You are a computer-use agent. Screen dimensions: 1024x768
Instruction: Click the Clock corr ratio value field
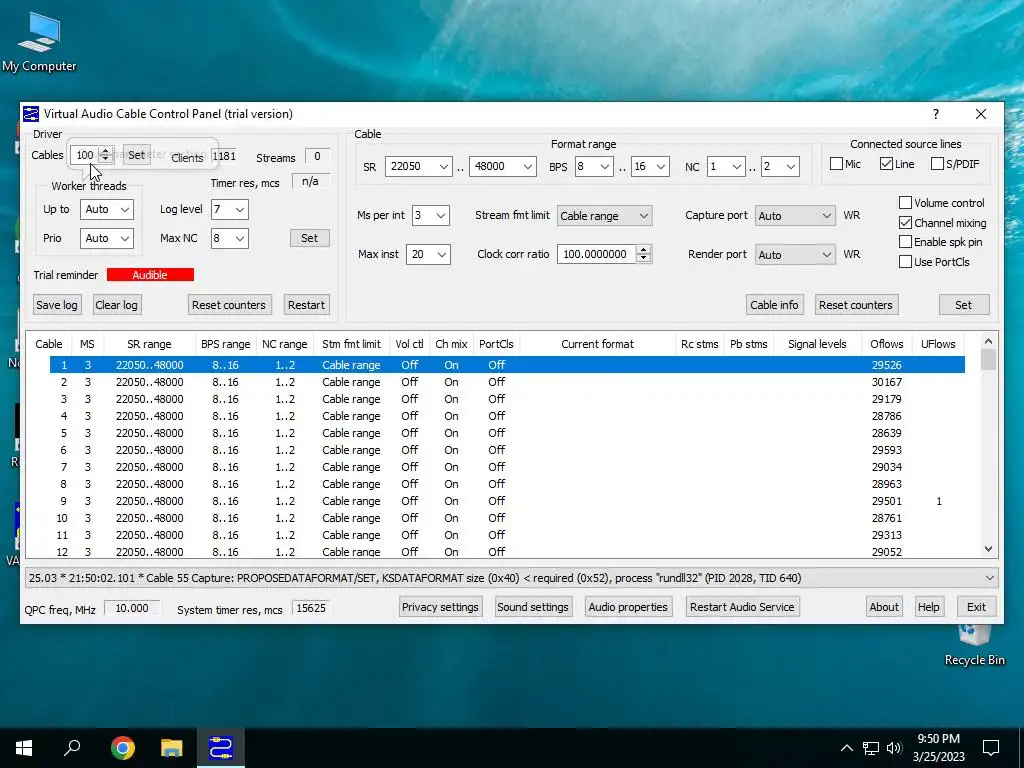click(596, 255)
